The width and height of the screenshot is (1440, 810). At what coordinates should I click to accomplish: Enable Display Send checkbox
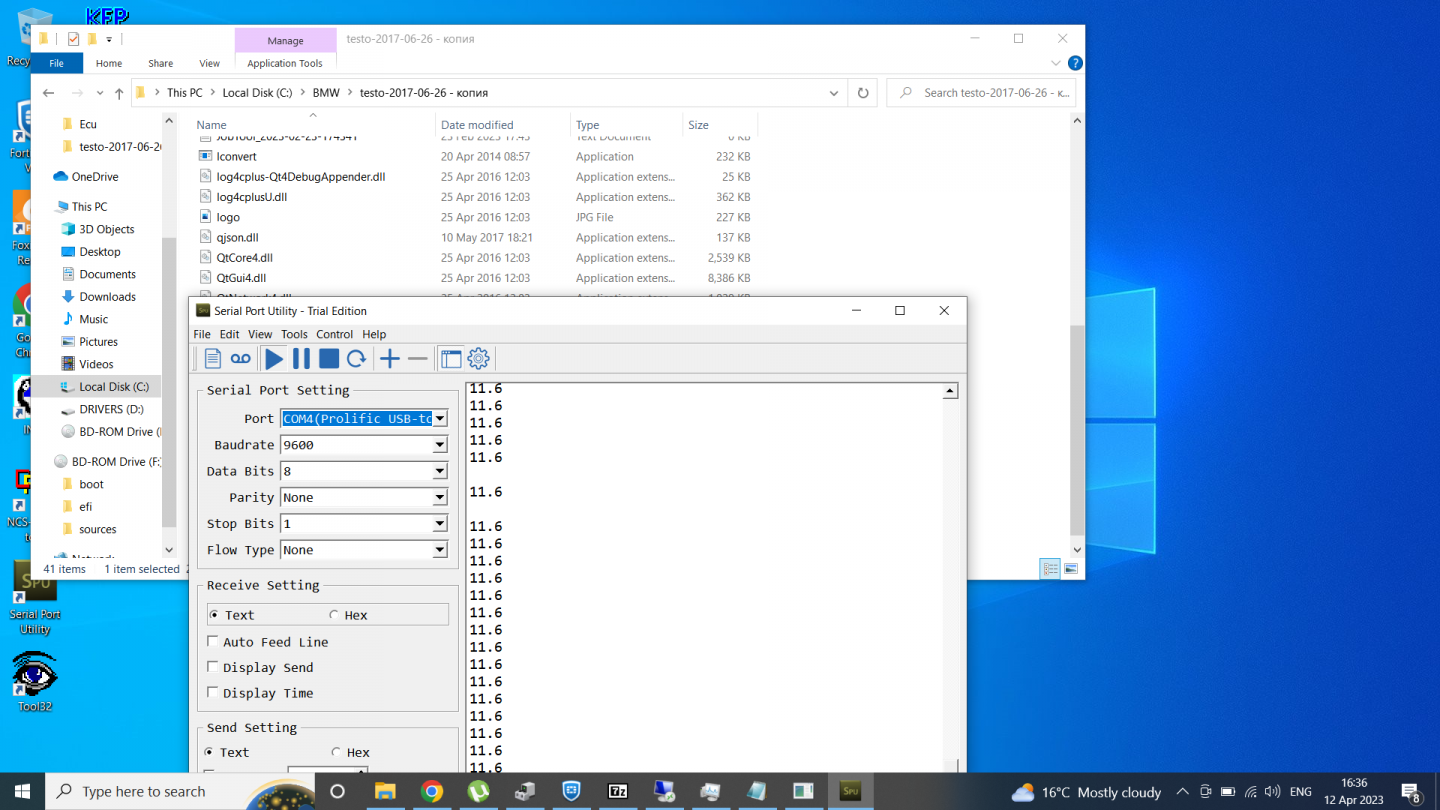coord(213,667)
